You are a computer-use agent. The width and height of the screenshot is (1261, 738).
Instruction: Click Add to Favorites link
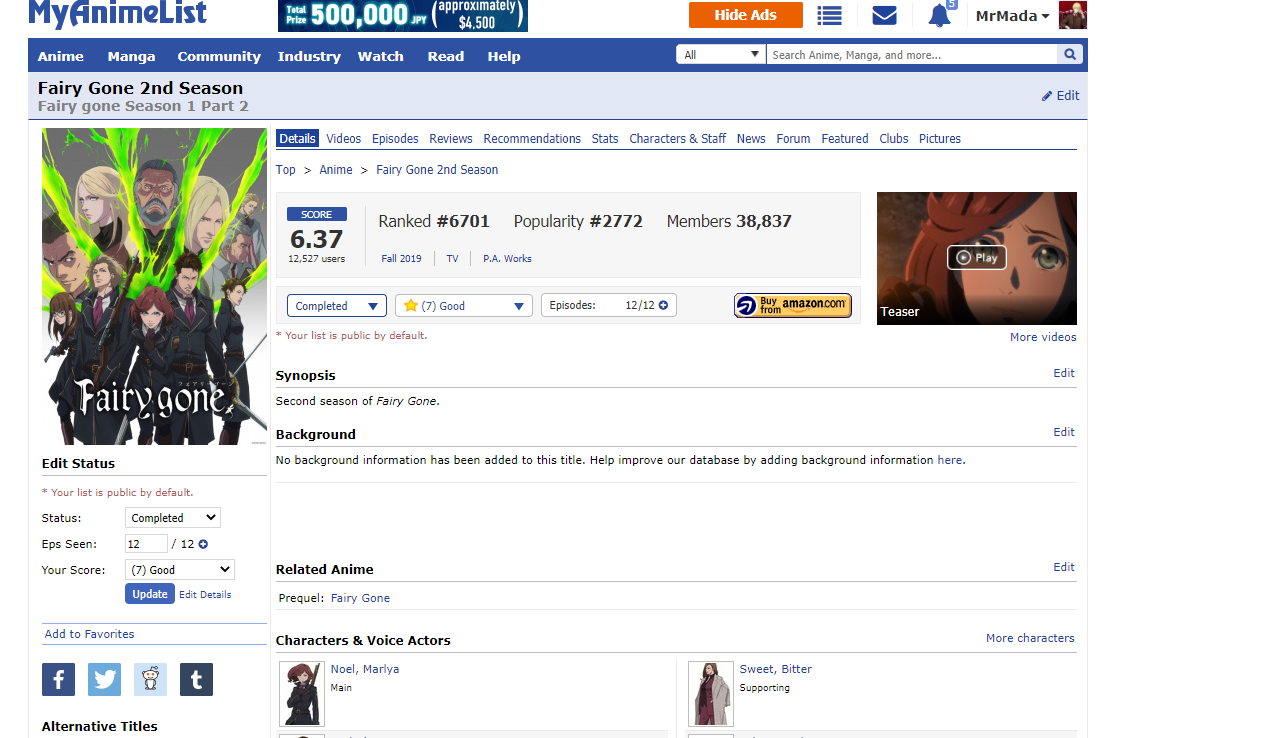[x=90, y=635]
